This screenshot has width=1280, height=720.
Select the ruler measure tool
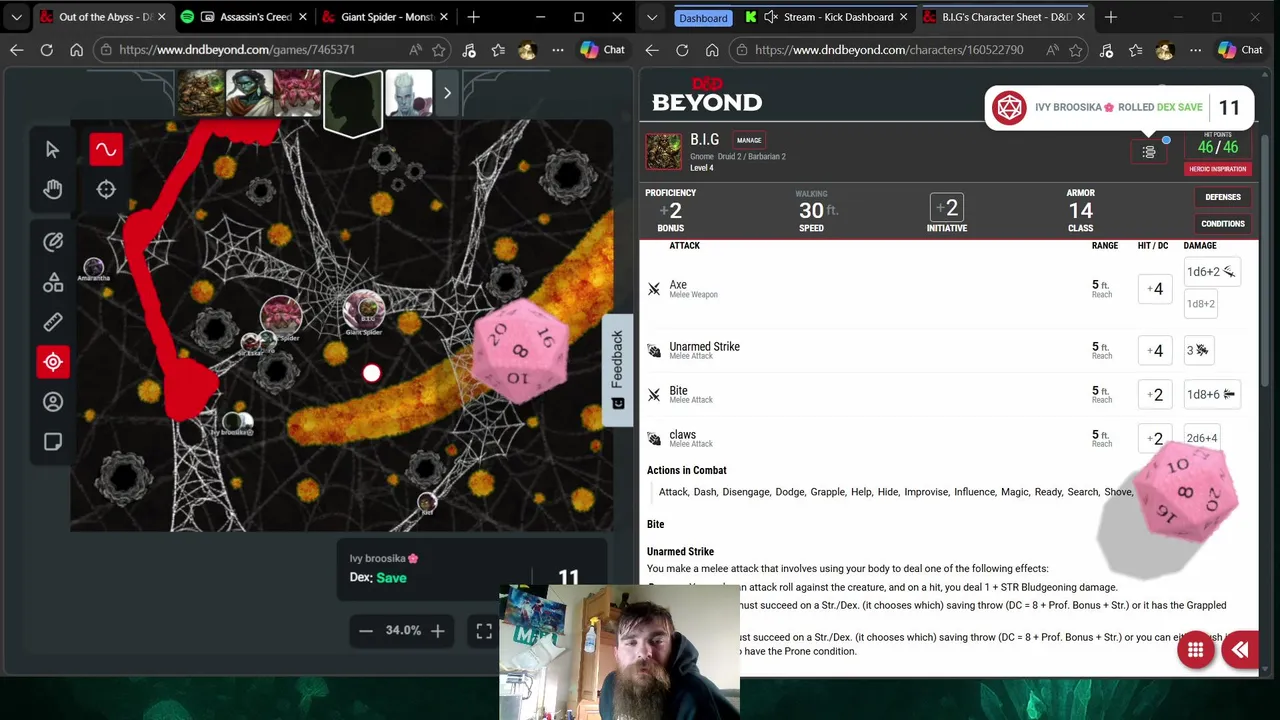click(x=53, y=322)
